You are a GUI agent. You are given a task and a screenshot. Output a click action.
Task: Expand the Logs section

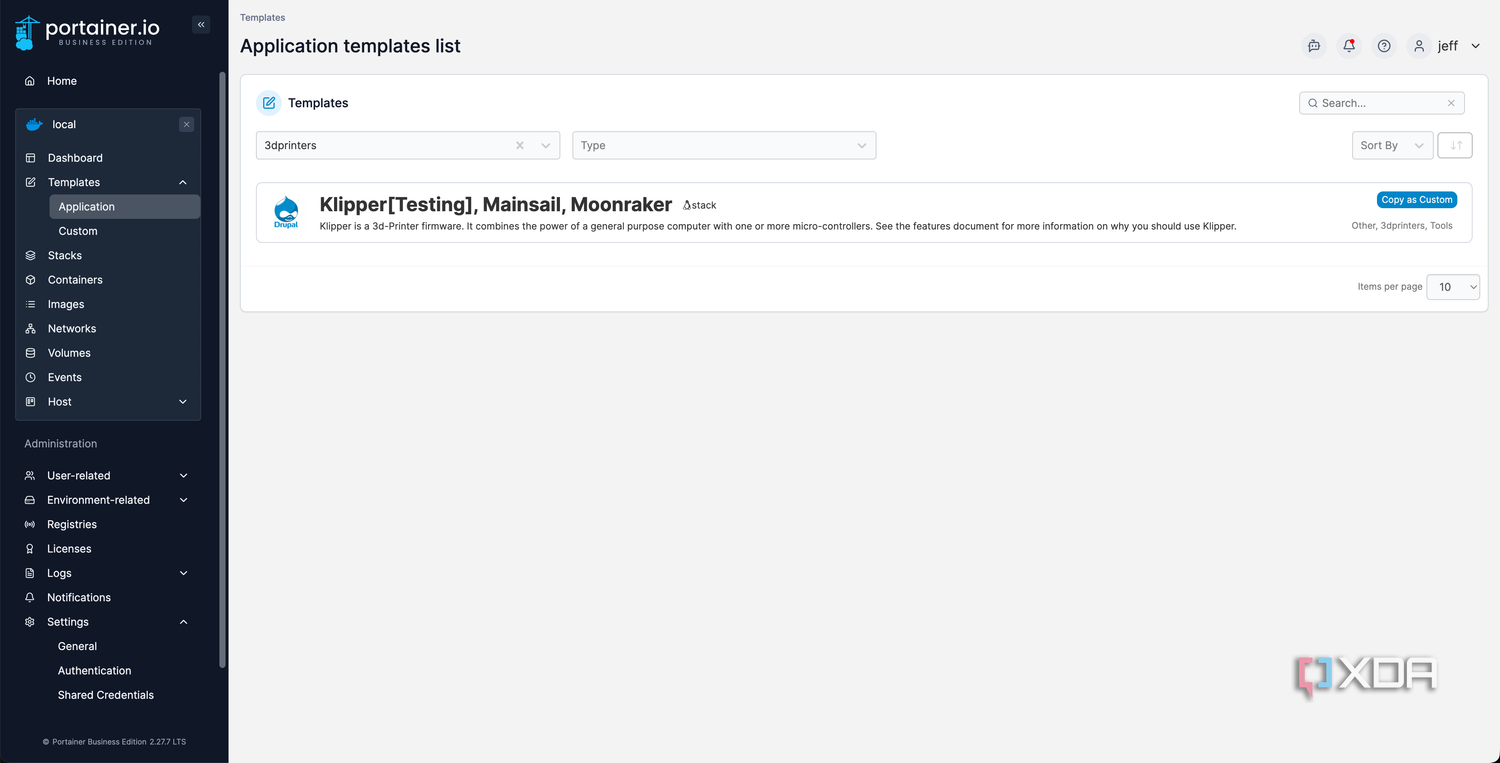[x=183, y=573]
